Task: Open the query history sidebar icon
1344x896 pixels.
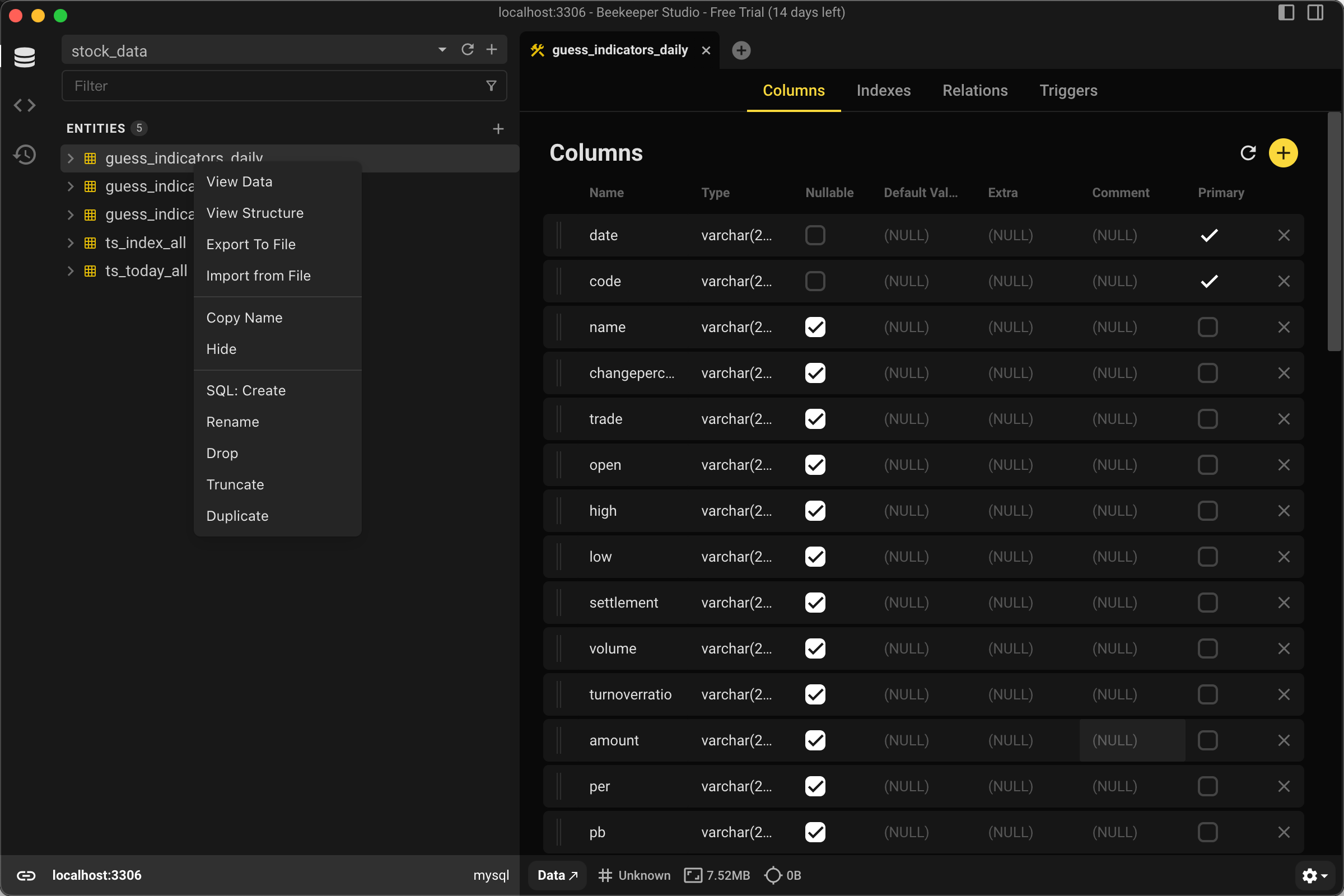Action: pos(25,155)
